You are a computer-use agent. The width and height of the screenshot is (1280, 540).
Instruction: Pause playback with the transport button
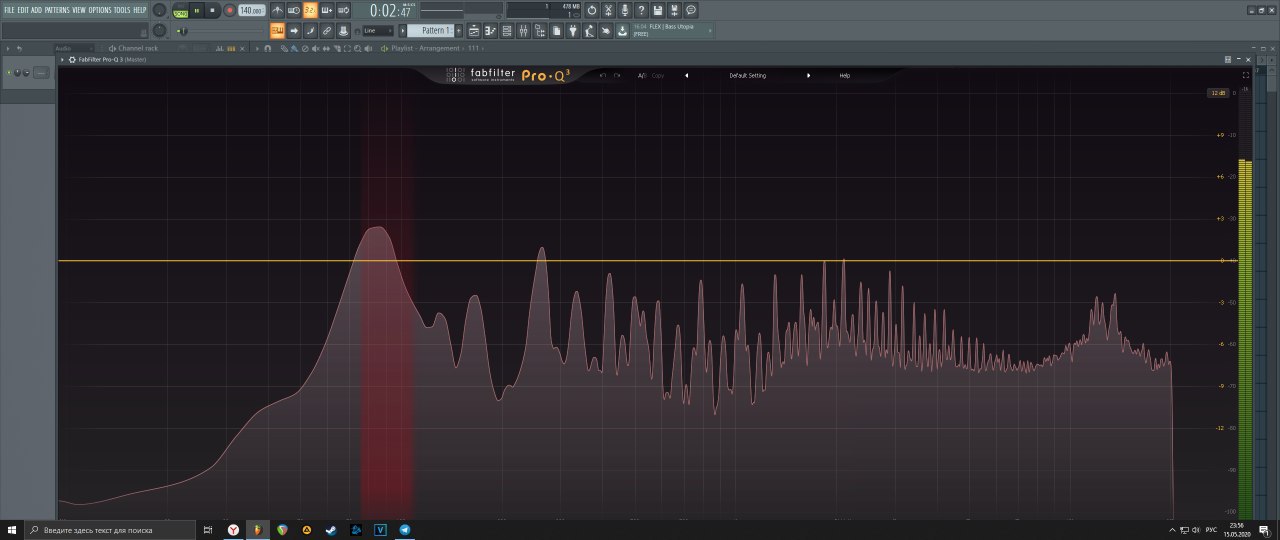196,10
